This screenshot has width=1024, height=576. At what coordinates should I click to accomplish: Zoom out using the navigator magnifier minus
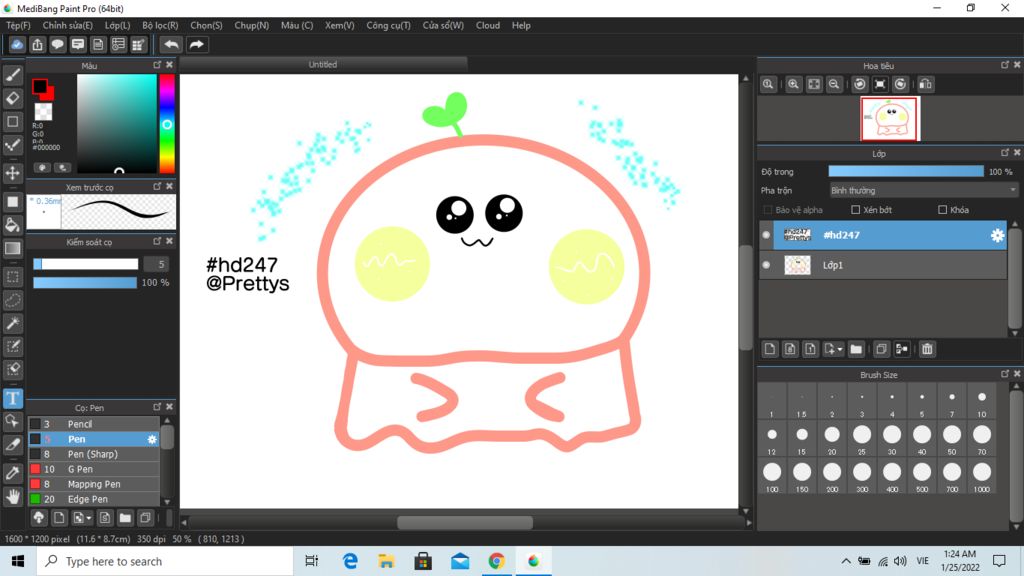coord(834,84)
